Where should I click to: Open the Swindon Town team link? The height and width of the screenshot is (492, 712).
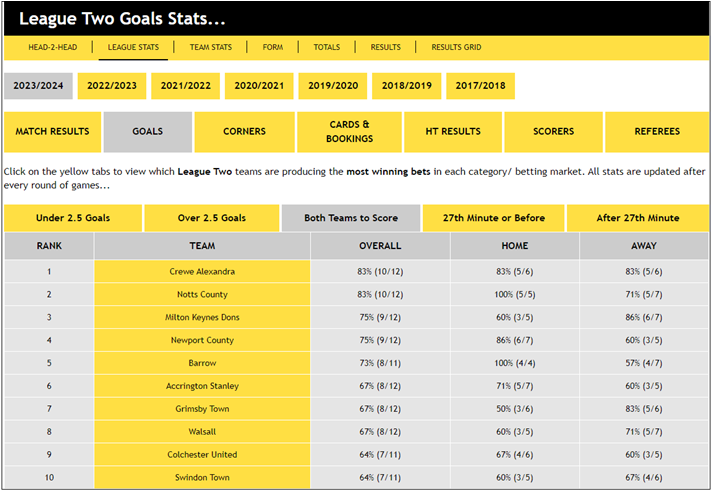coord(202,477)
